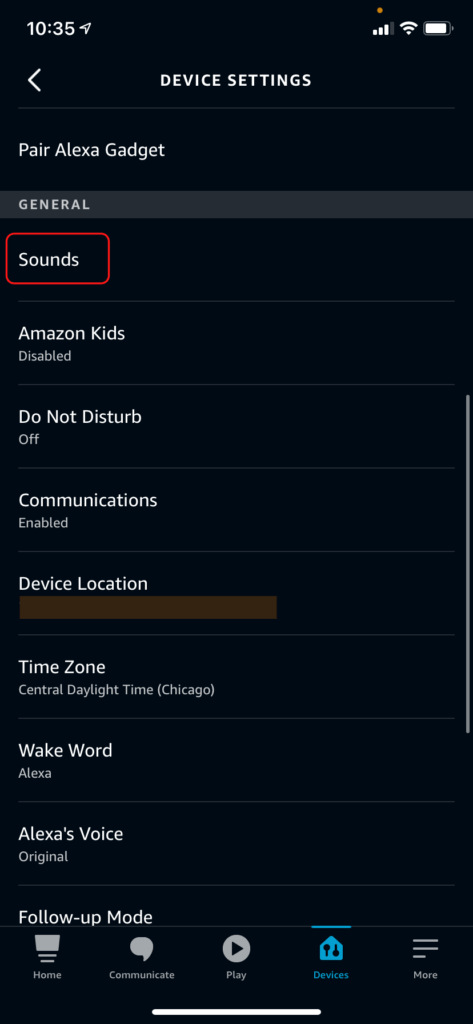Screen dimensions: 473x1024
Task: Tap the cellular signal strength icon
Action: 383,29
